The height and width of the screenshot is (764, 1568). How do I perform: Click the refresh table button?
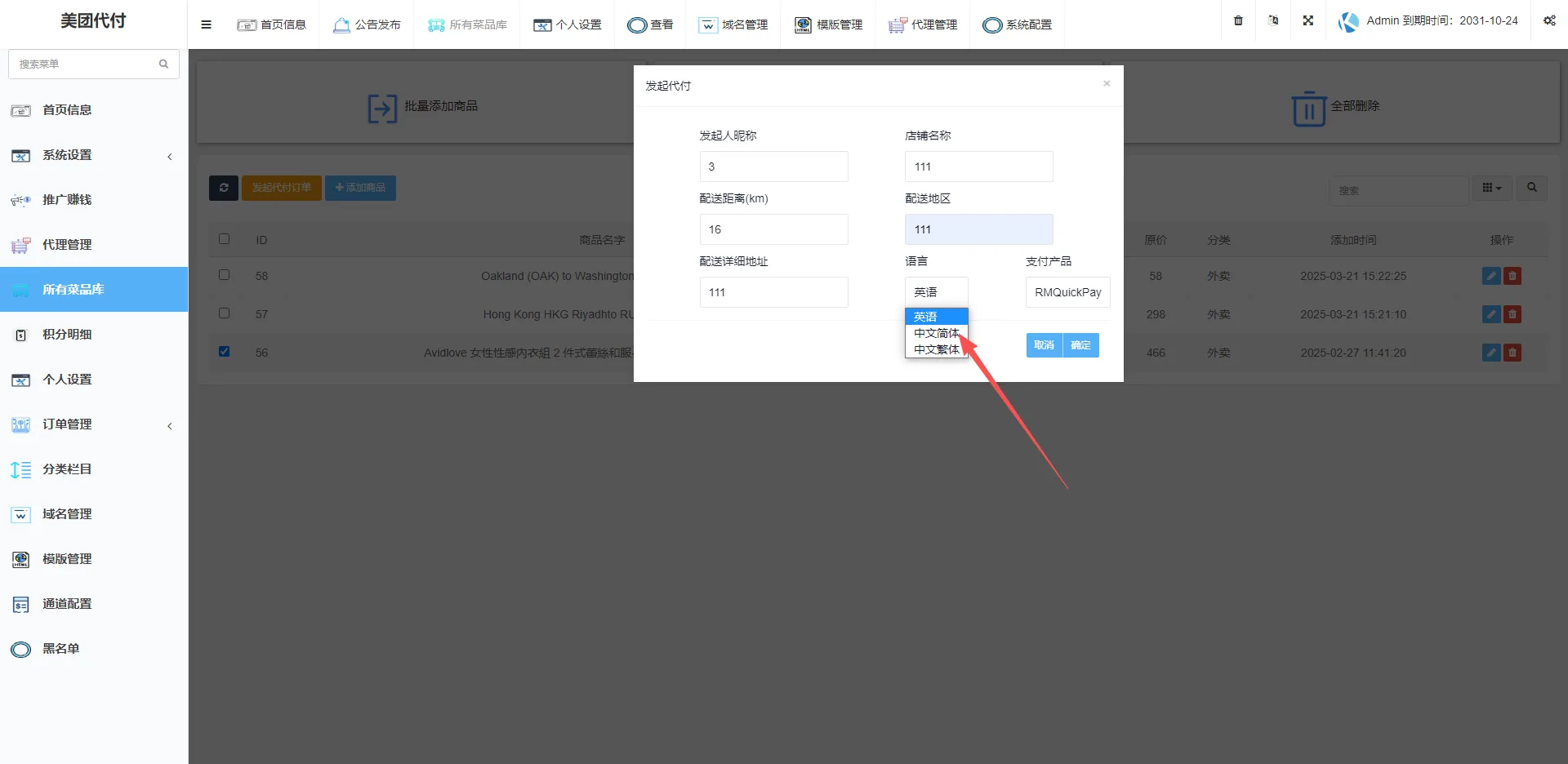coord(223,188)
